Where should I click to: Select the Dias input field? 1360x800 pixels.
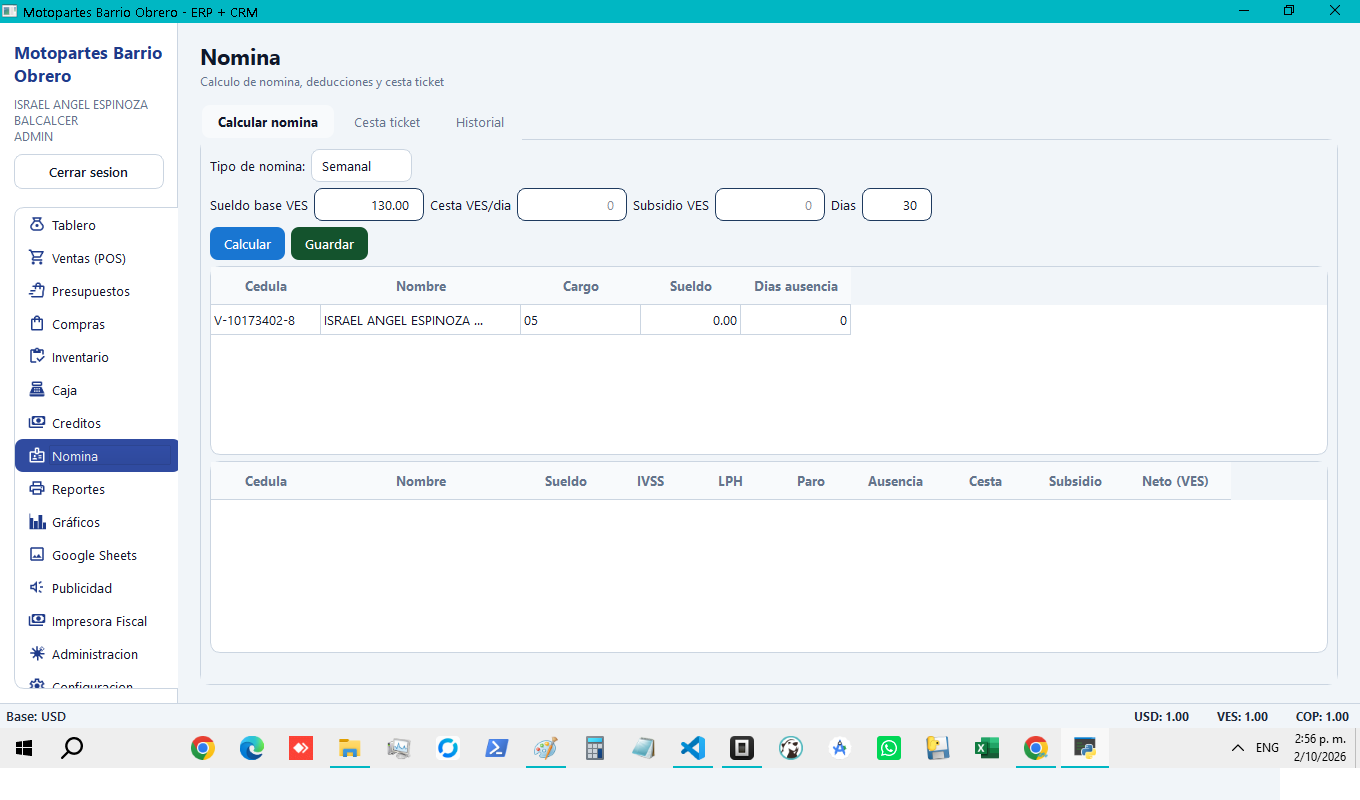point(897,205)
